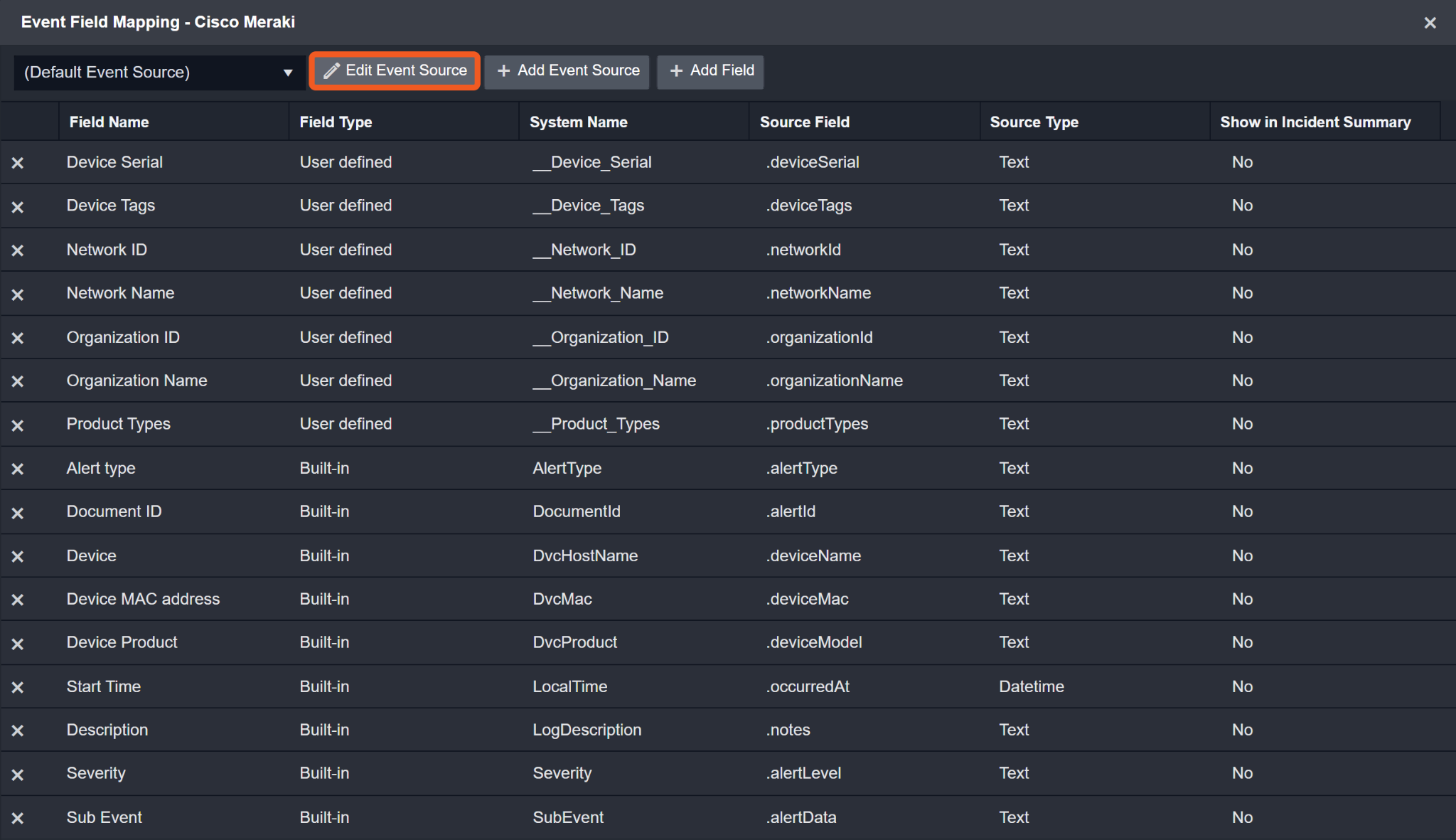Remove the Organization Name field row

(18, 381)
